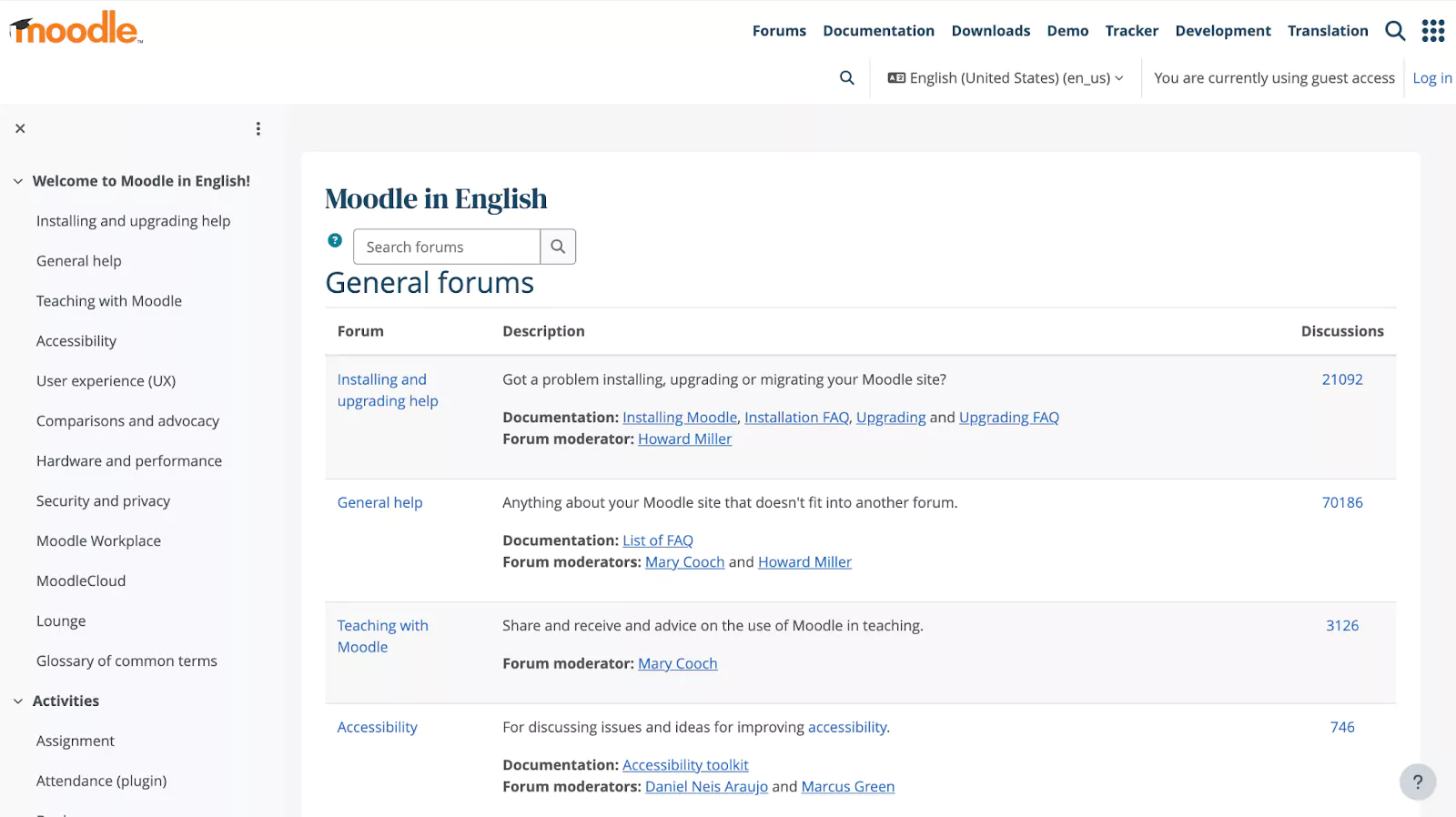Select Attendance (plugin) in sidebar
This screenshot has width=1456, height=817.
click(101, 782)
